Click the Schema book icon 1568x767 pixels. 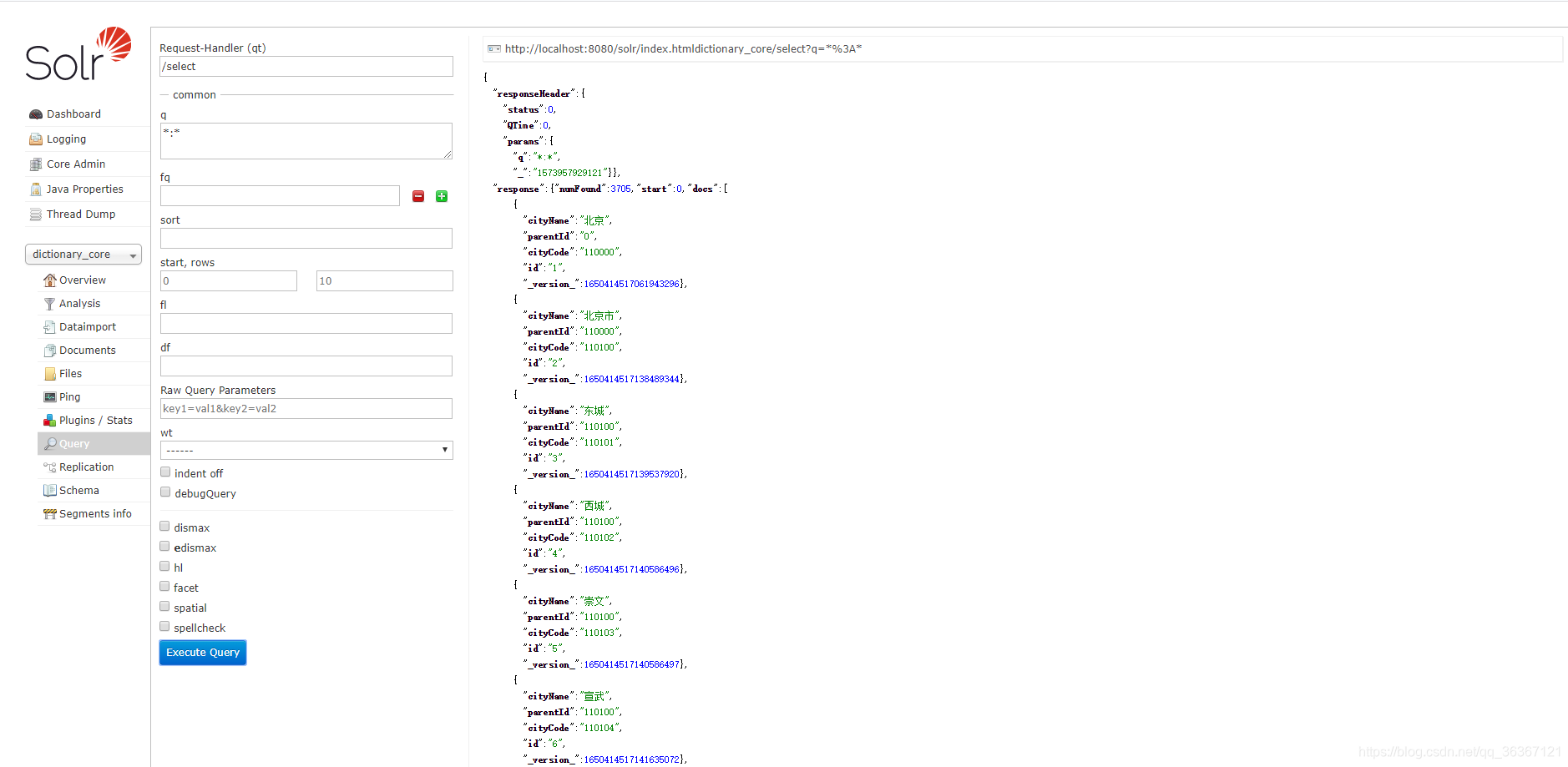50,491
